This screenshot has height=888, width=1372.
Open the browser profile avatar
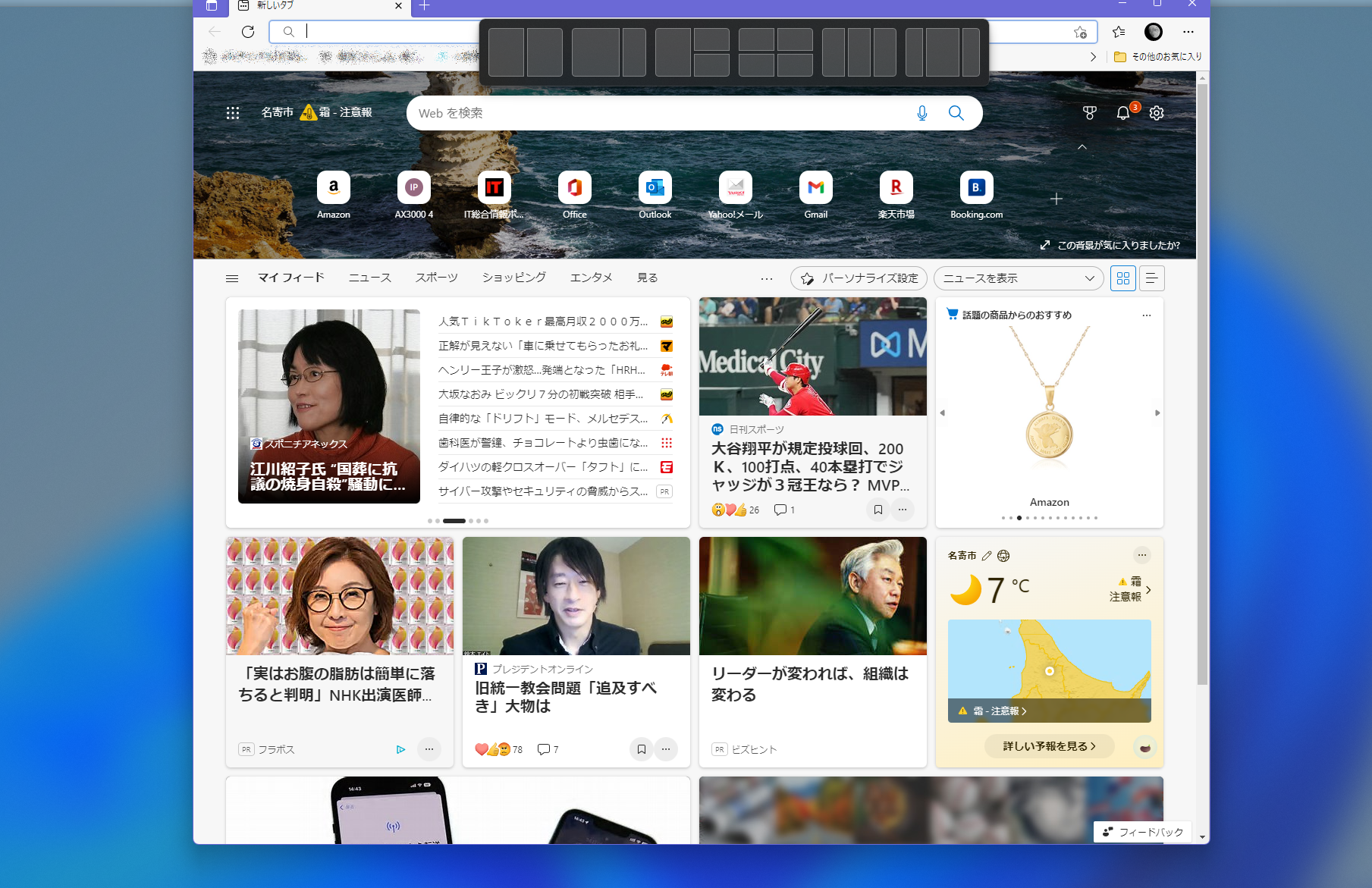(1154, 32)
